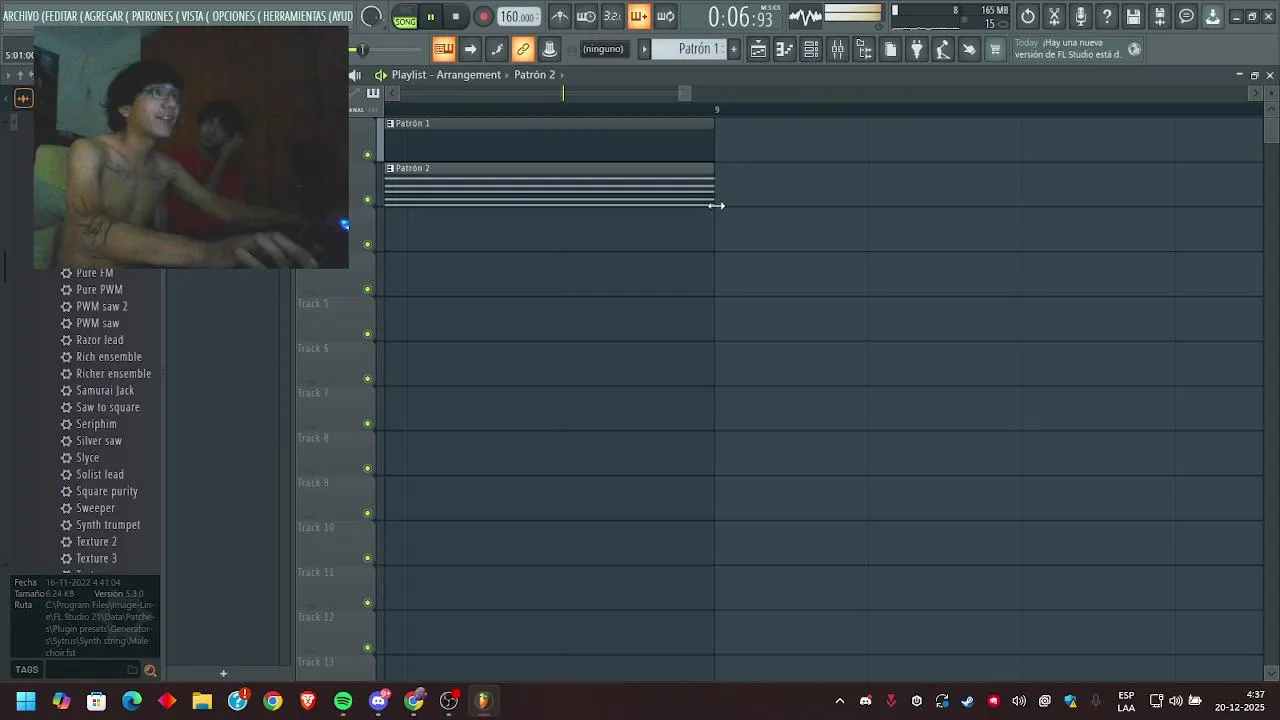Open the Playlist menu arrow
The height and width of the screenshot is (720, 1280).
tap(380, 75)
